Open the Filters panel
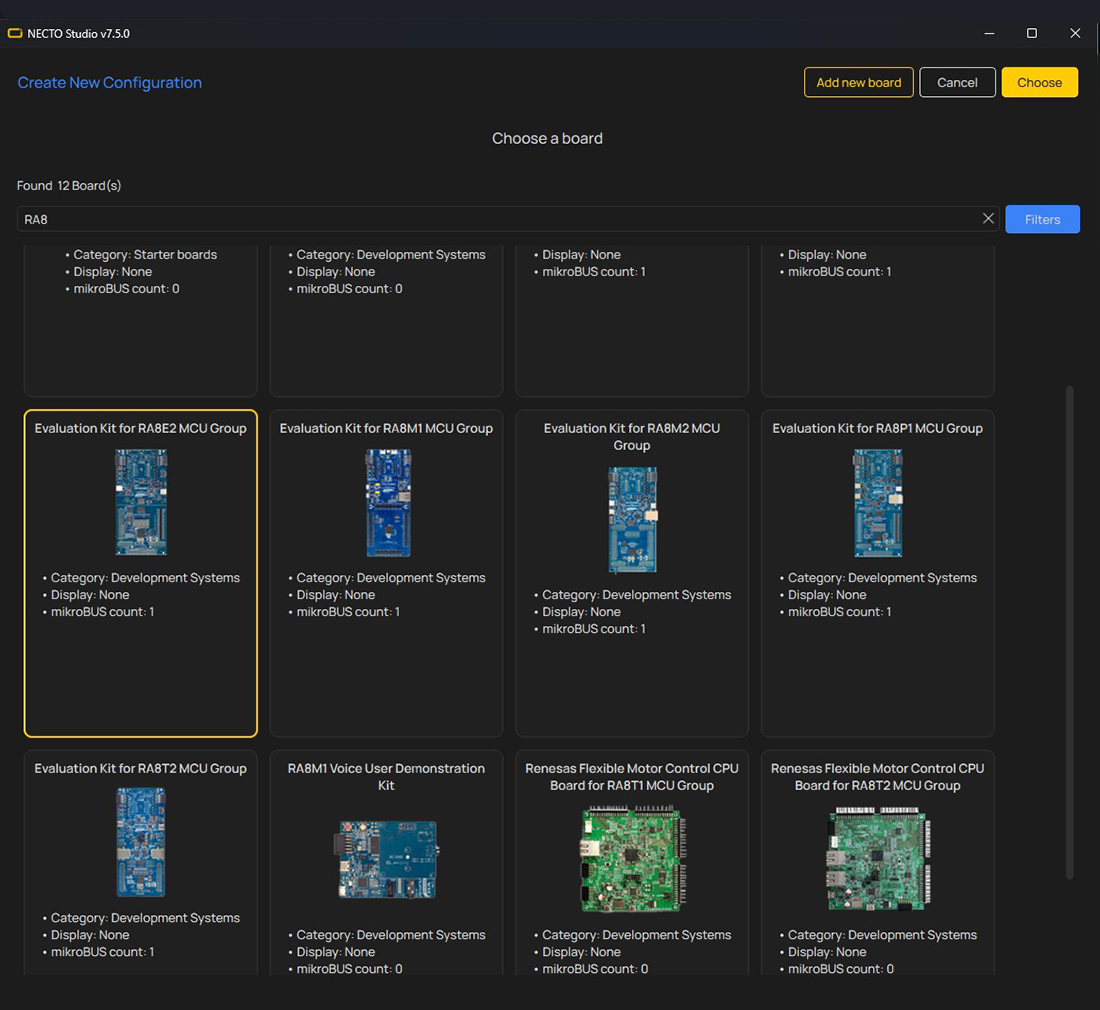 point(1042,220)
